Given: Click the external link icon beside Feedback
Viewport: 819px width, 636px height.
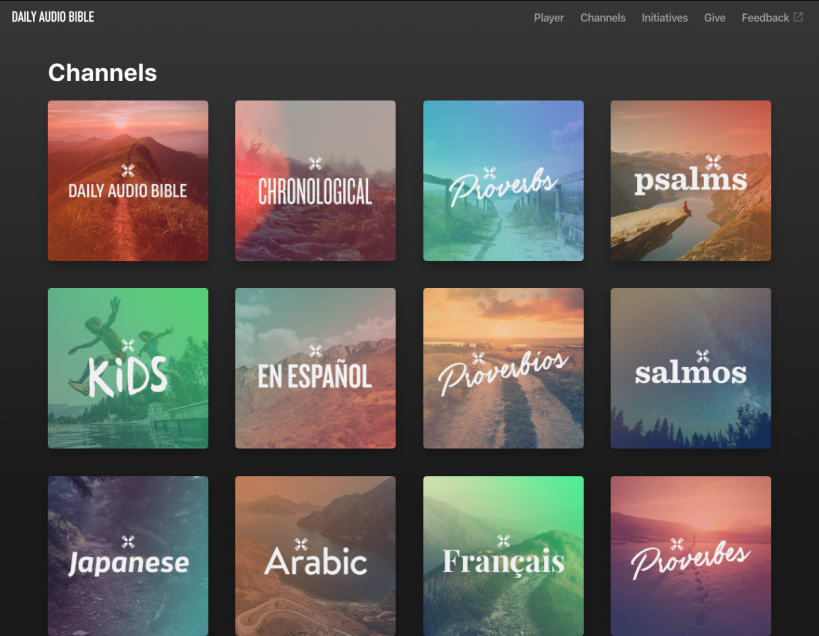Looking at the screenshot, I should [x=798, y=17].
